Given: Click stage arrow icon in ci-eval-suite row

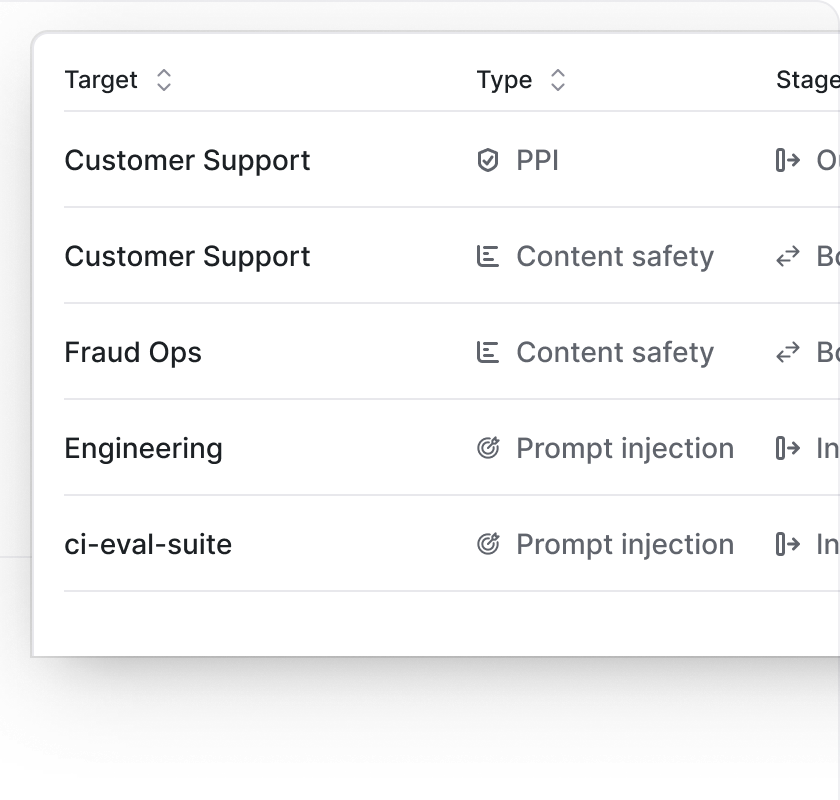Looking at the screenshot, I should coord(788,544).
